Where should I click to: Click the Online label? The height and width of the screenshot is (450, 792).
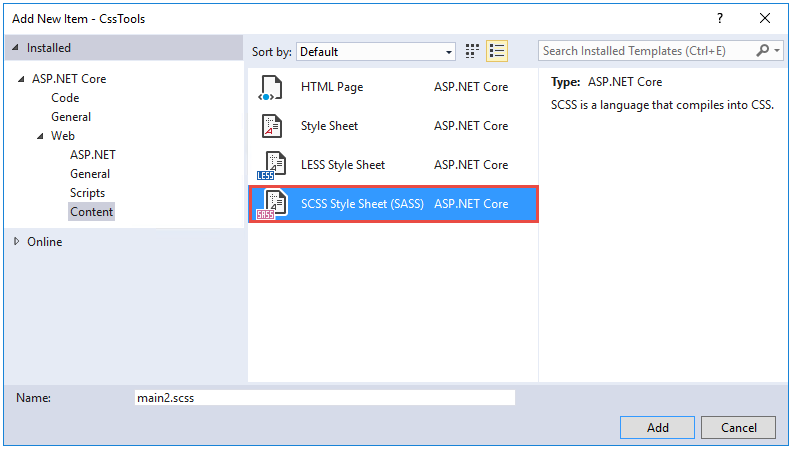pyautogui.click(x=44, y=242)
